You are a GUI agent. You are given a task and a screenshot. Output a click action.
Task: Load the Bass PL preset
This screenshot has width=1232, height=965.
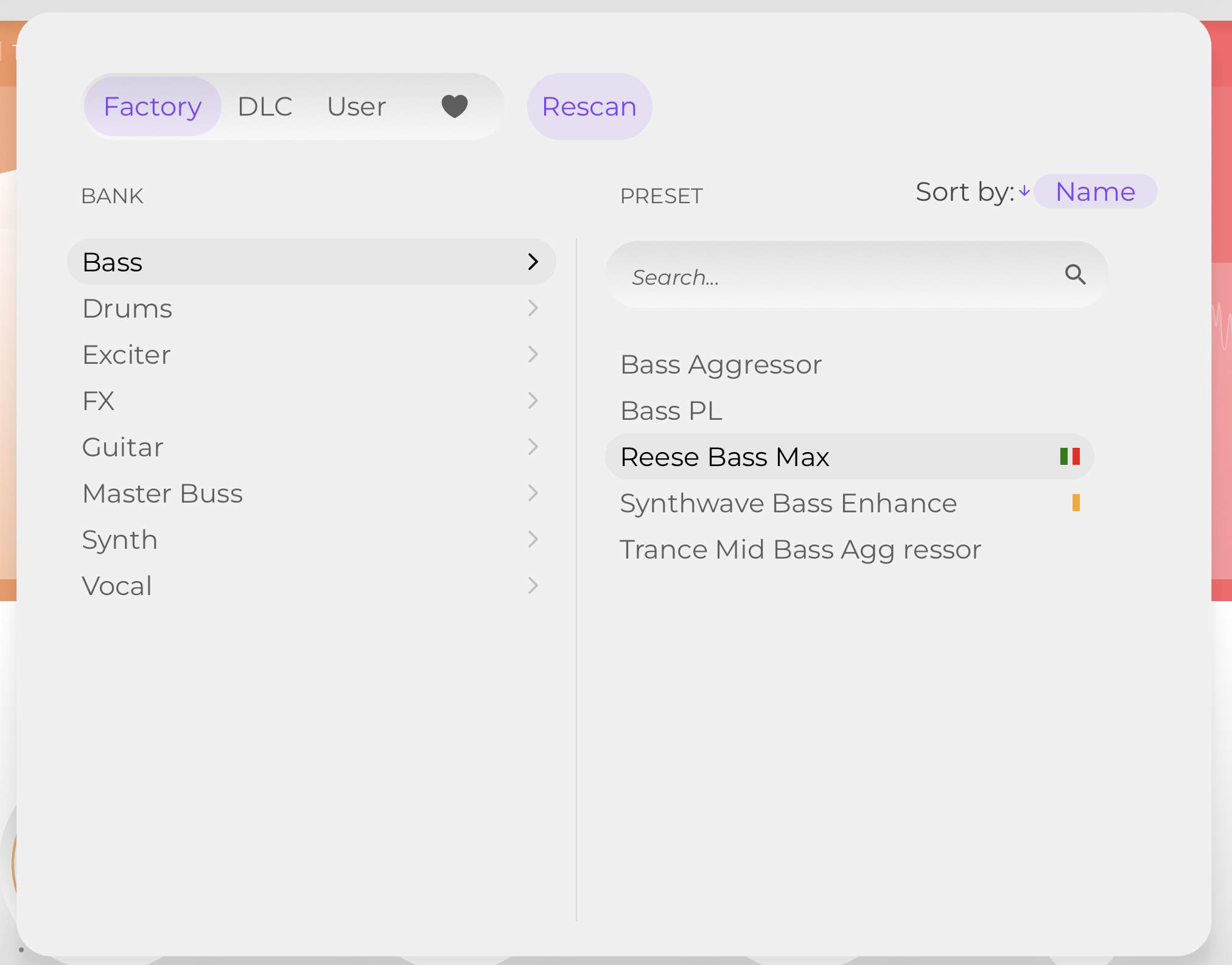850,410
